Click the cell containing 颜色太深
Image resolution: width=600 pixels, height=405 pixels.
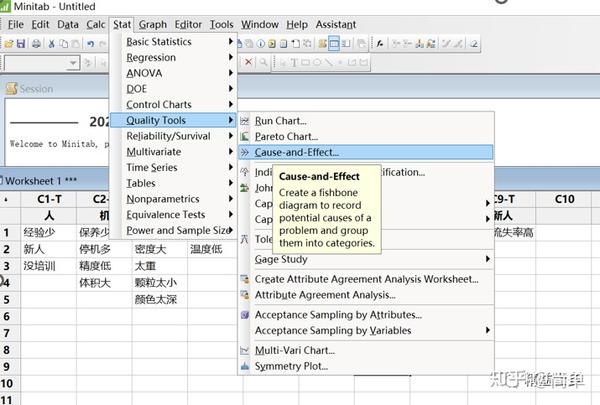160,299
